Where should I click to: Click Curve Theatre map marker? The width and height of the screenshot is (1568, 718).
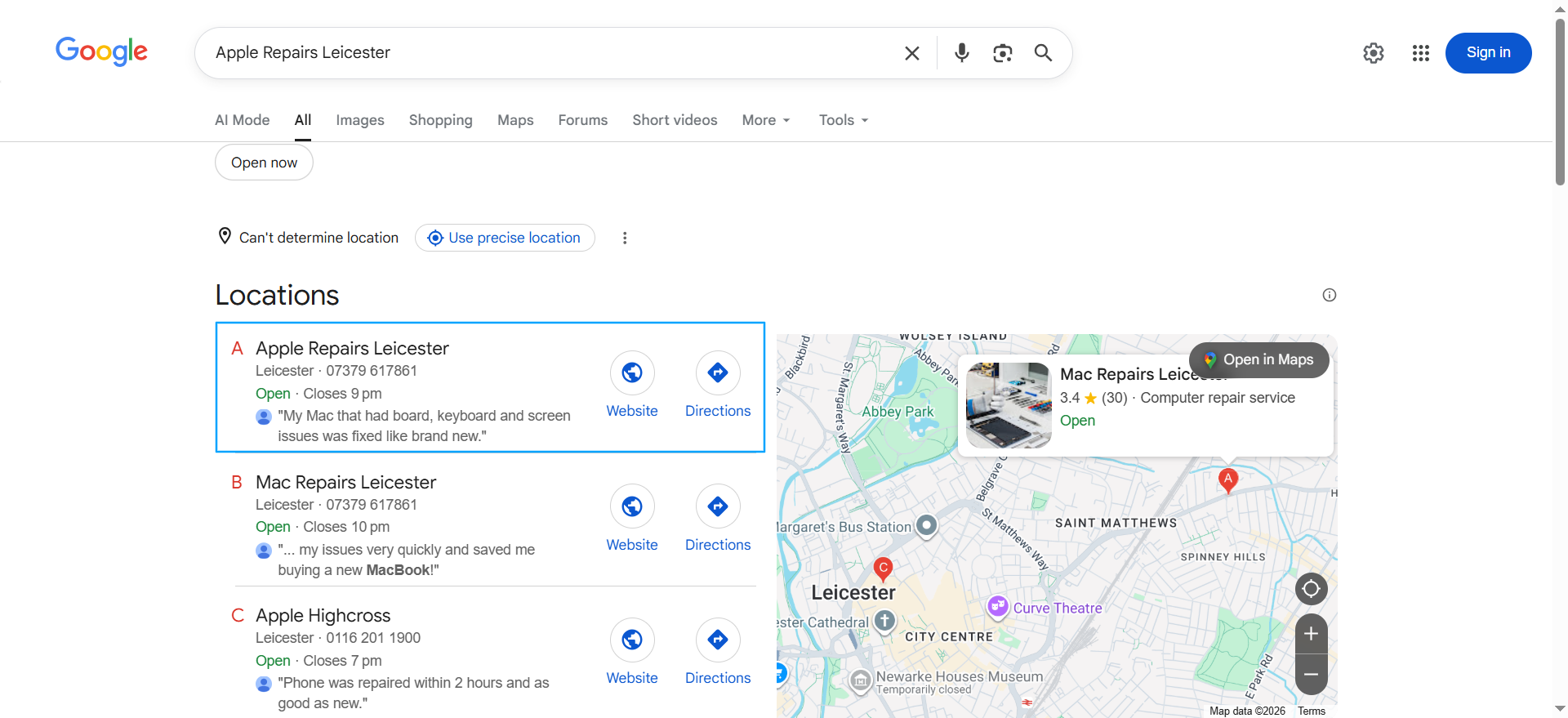coord(997,607)
